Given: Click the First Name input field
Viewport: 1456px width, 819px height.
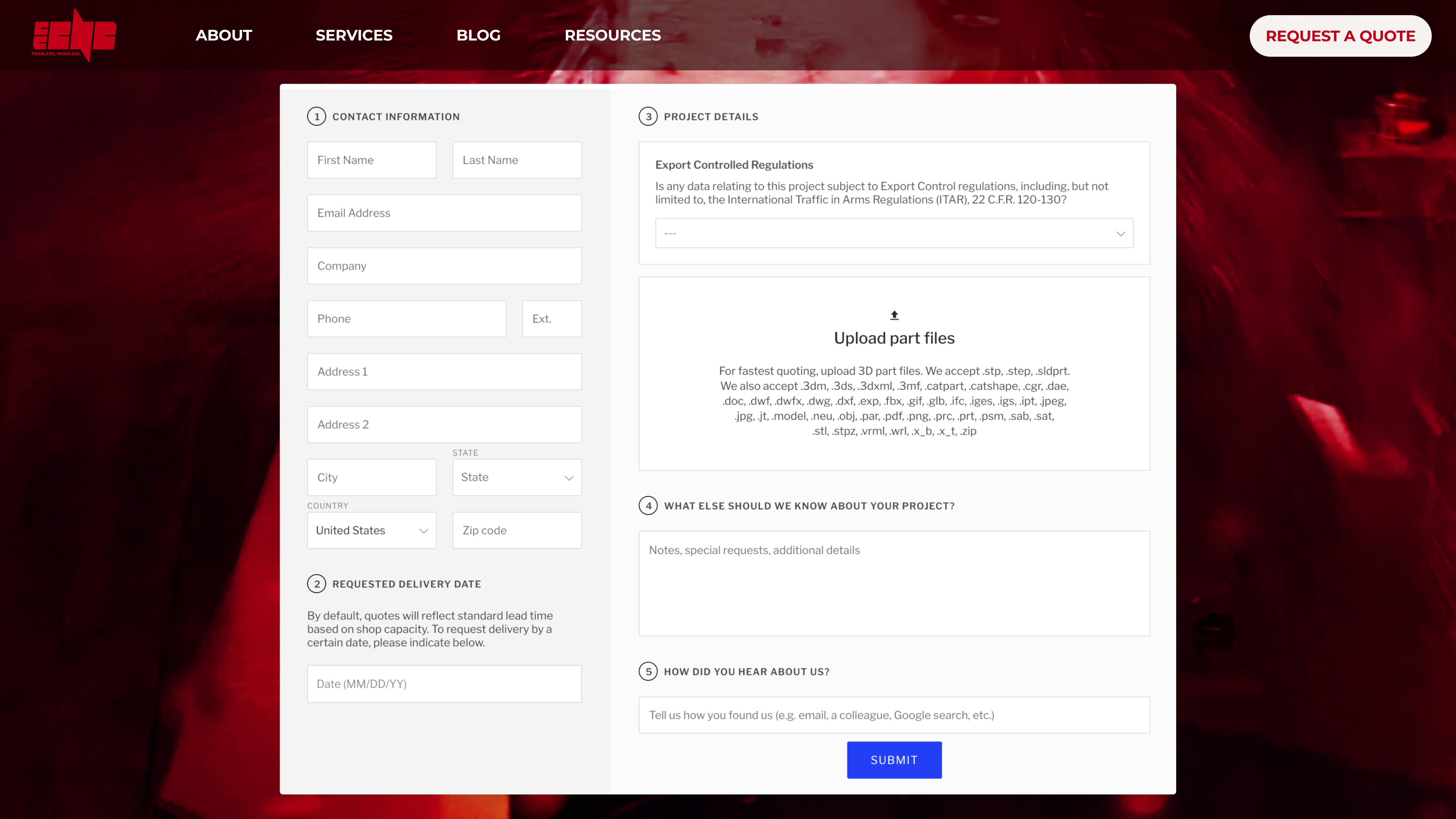Looking at the screenshot, I should pos(371,159).
